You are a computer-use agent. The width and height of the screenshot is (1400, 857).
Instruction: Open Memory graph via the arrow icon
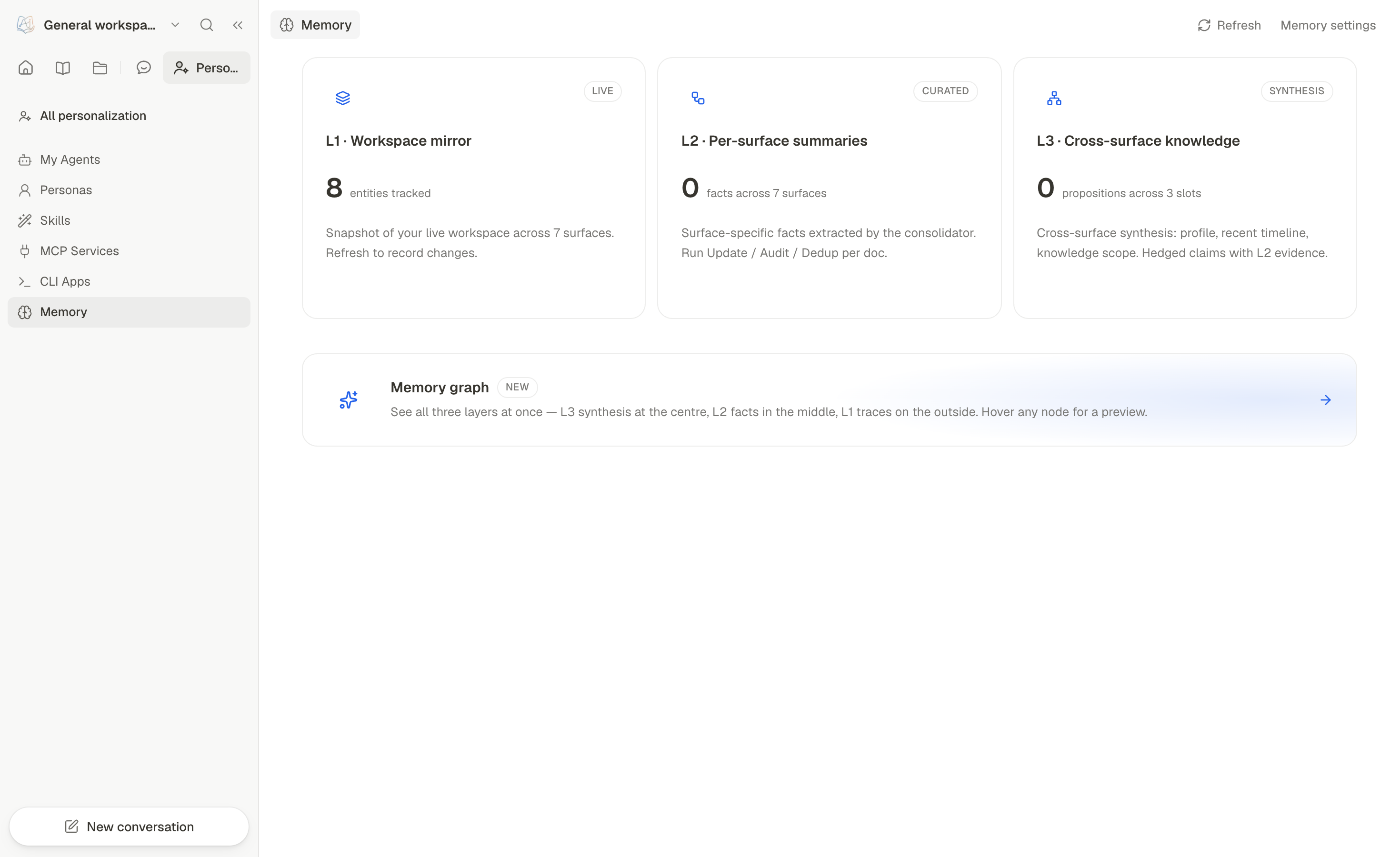[1326, 400]
